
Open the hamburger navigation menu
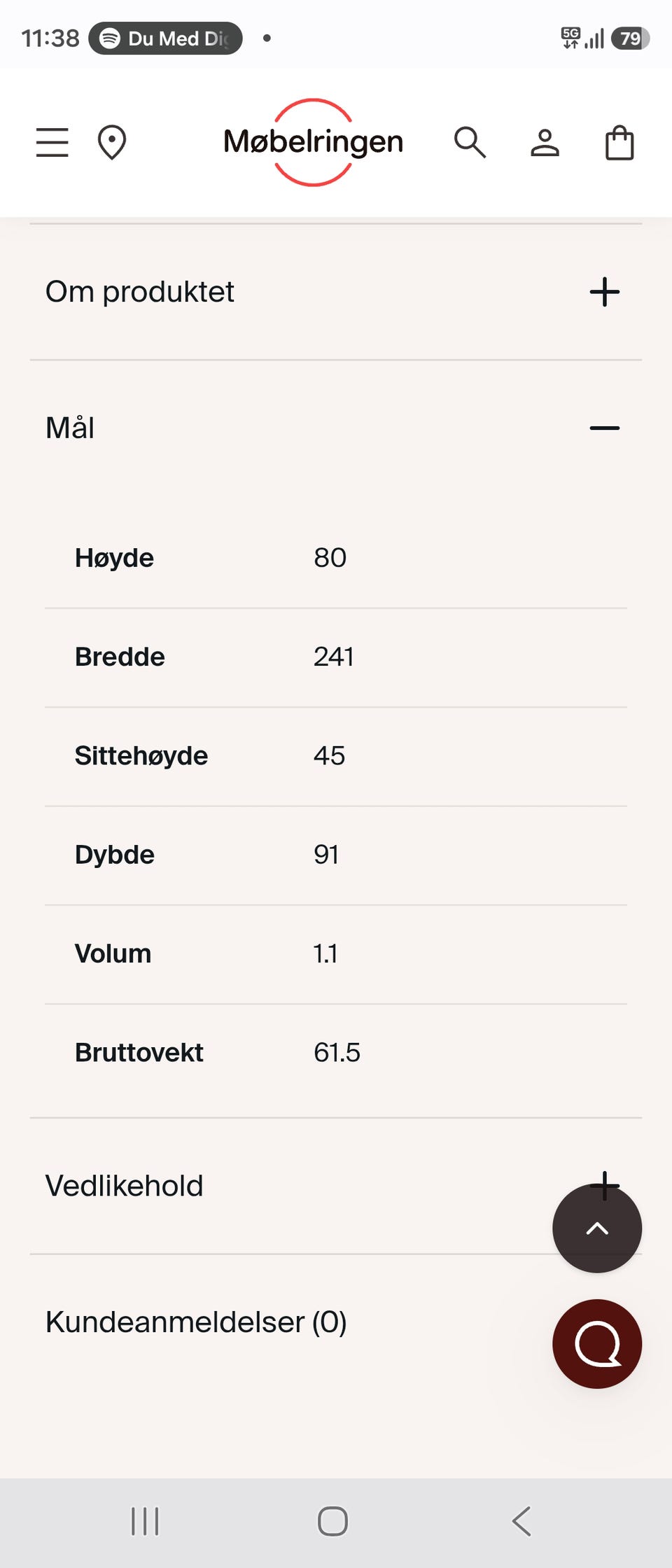point(52,142)
